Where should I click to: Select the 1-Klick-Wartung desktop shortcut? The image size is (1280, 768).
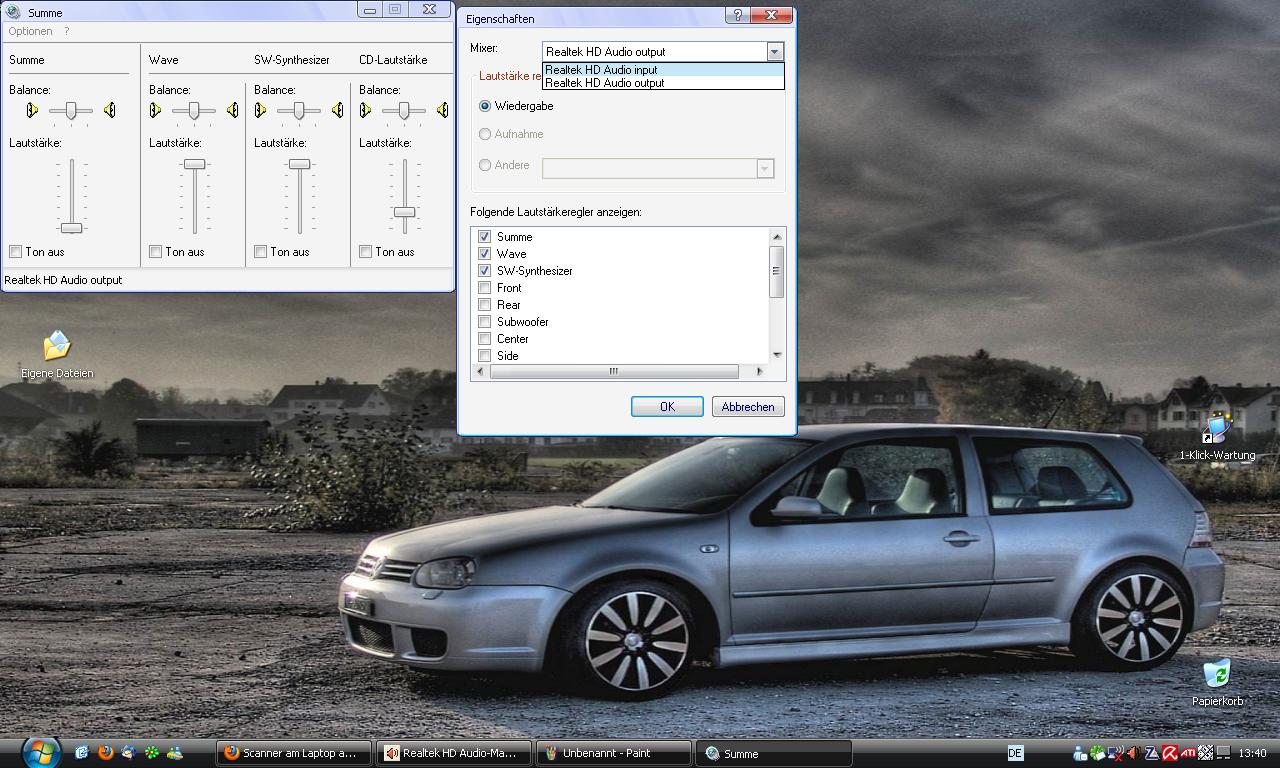[1217, 436]
